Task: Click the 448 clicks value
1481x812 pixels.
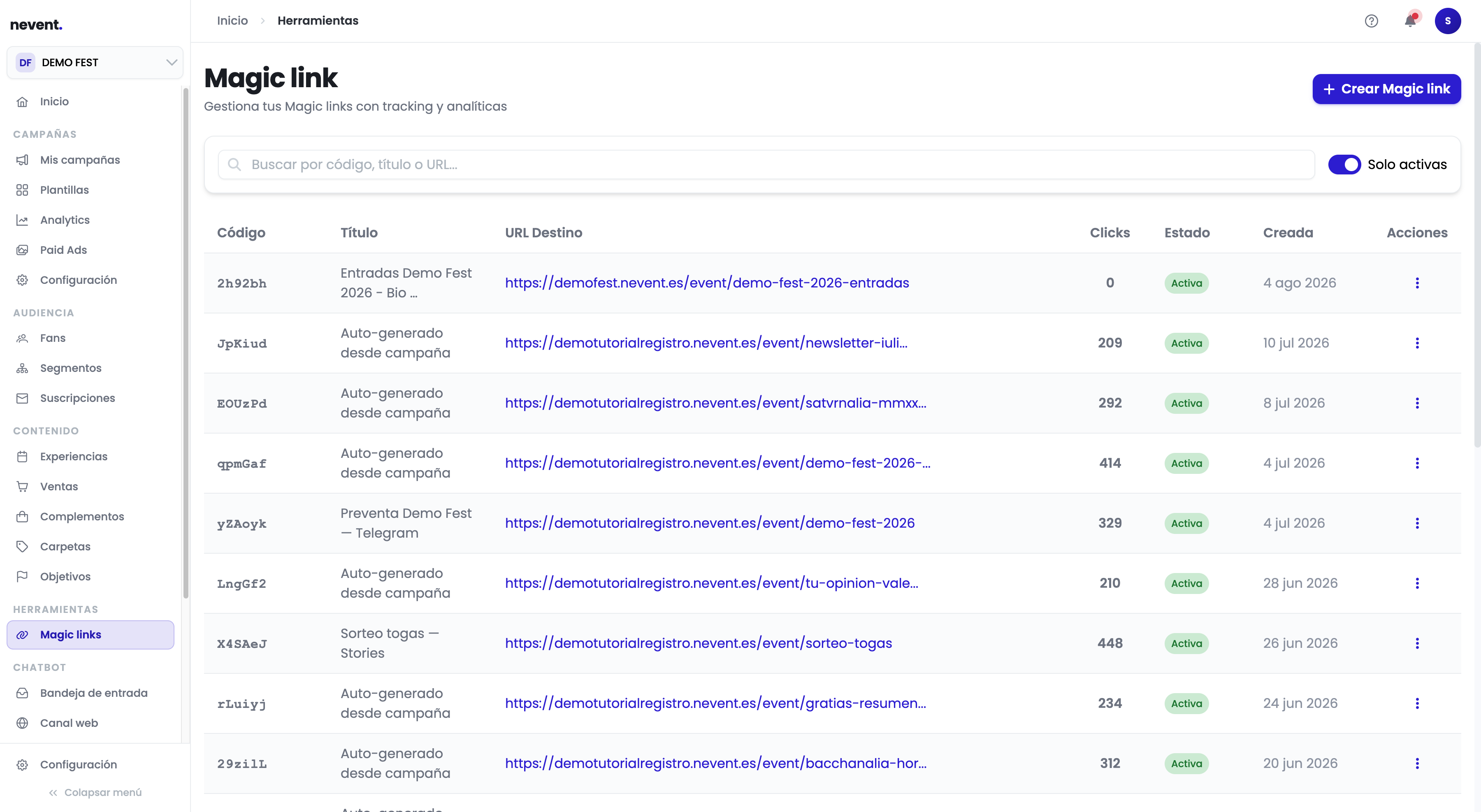Action: click(x=1110, y=643)
